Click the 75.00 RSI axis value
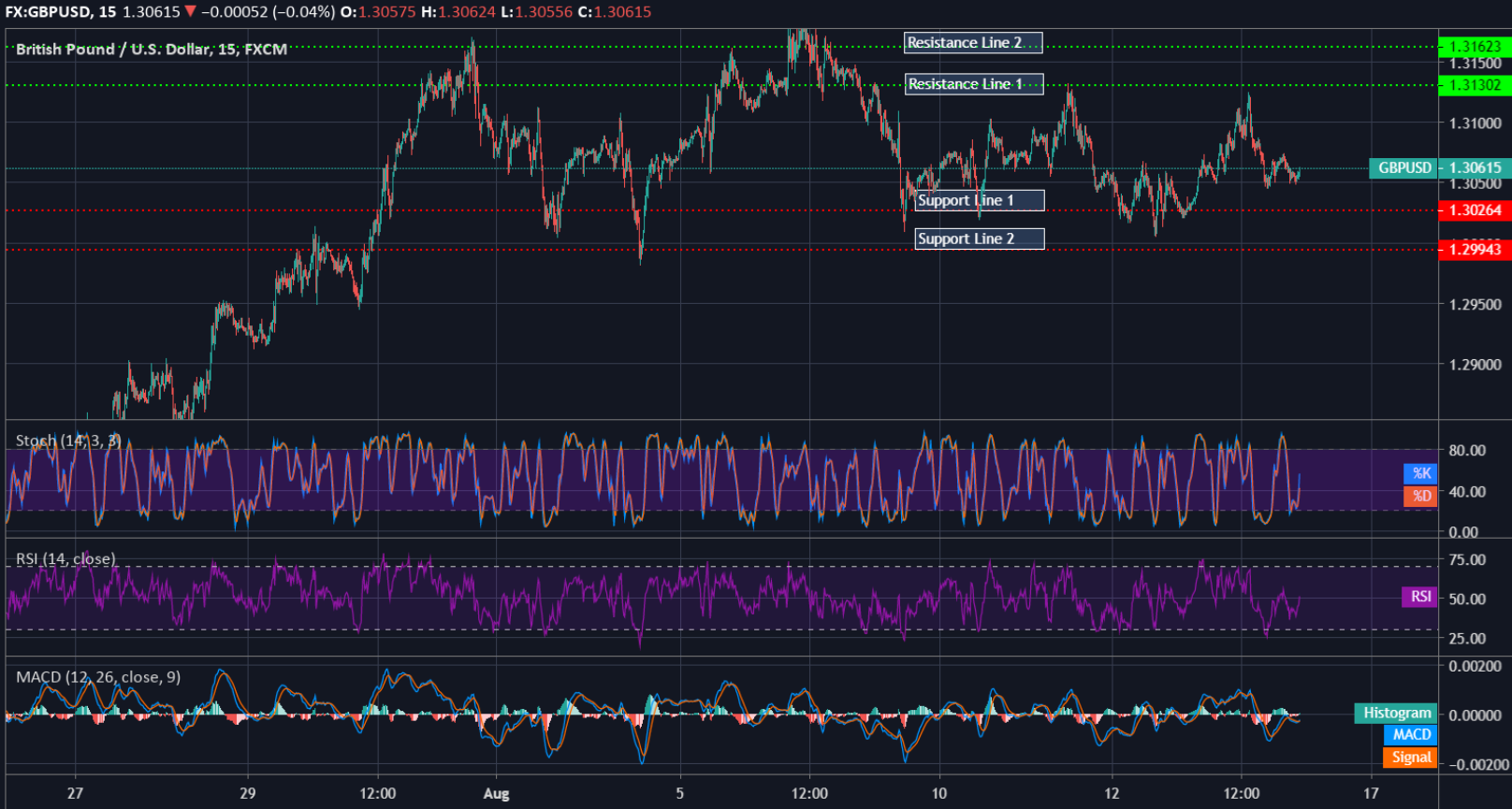The image size is (1512, 809). pyautogui.click(x=1467, y=559)
